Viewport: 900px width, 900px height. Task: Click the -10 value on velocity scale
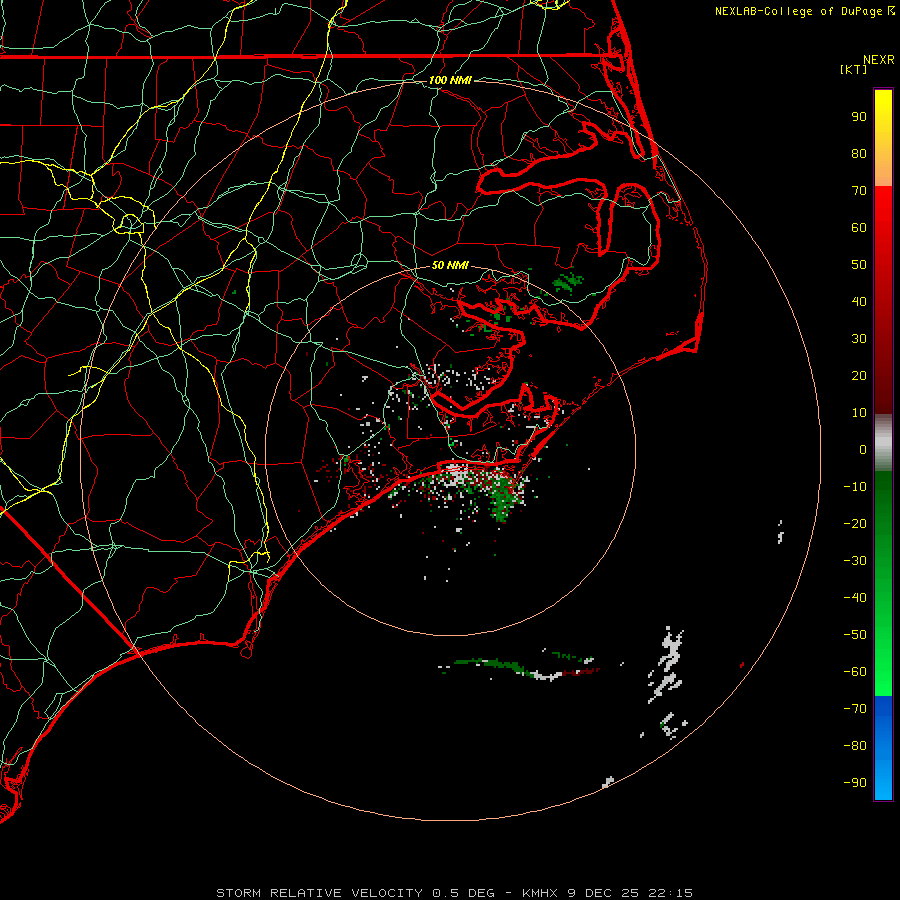855,487
